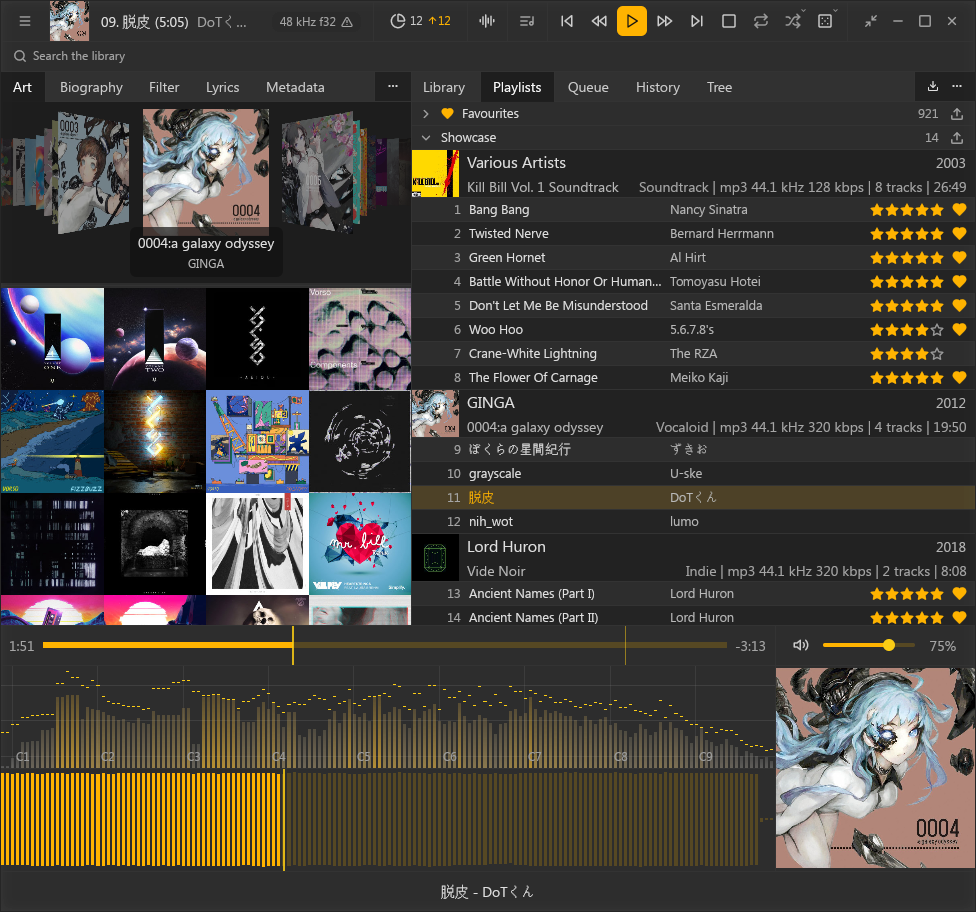976x912 pixels.
Task: Rewind the current track
Action: tap(599, 21)
